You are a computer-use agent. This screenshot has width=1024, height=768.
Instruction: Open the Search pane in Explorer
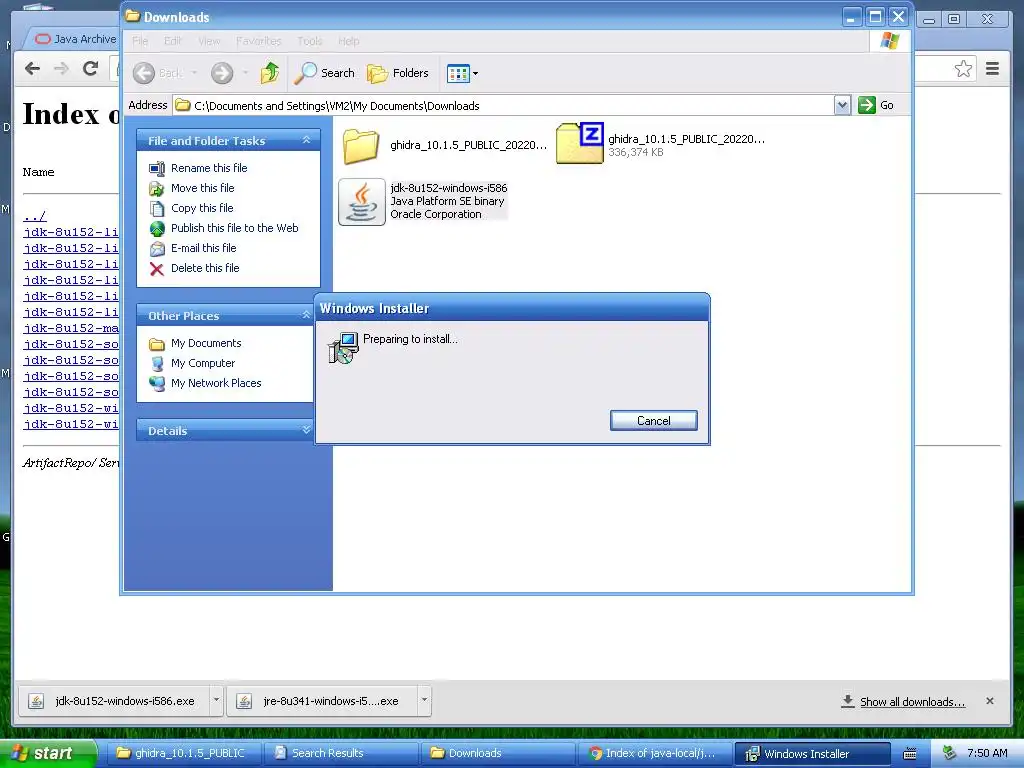coord(324,73)
